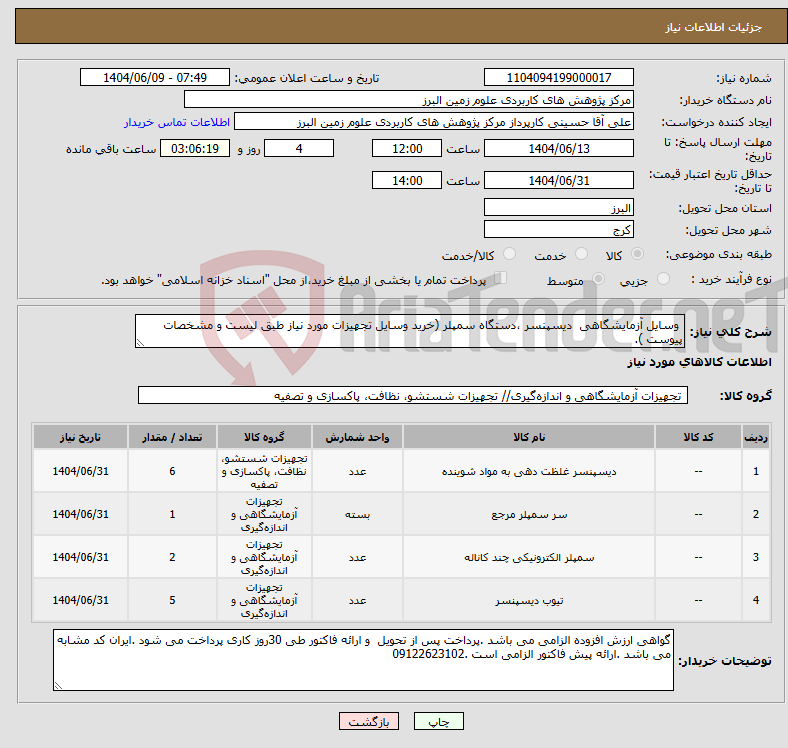Viewport: 788px width, 748px height.
Task: Click the چاپ (print) button
Action: [x=438, y=721]
